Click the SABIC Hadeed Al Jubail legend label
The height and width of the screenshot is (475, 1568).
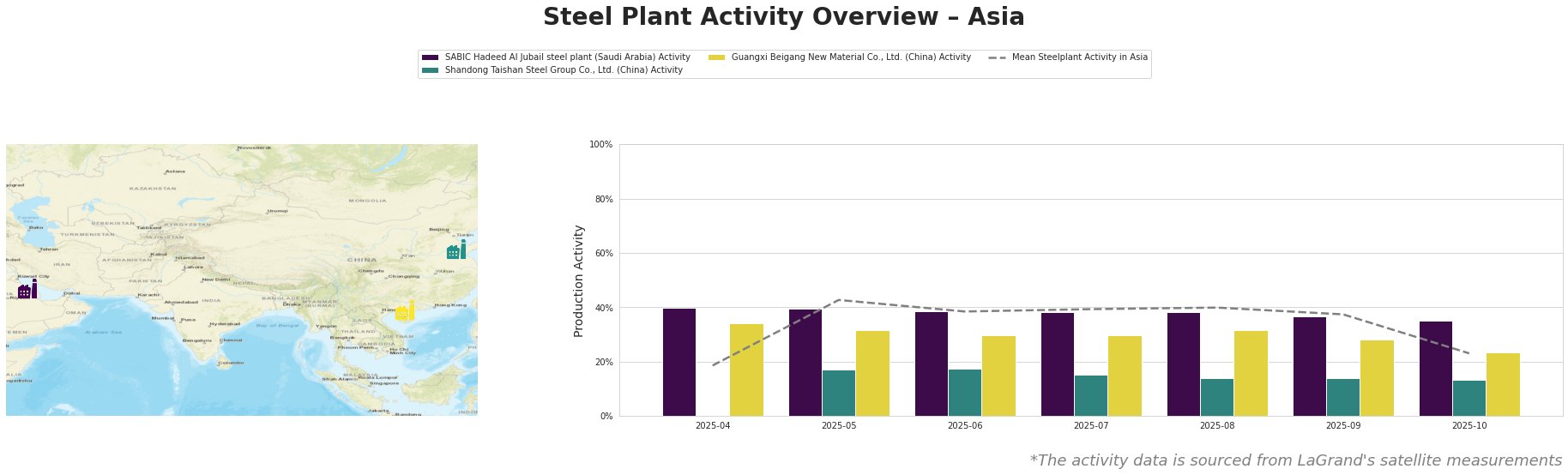(567, 57)
